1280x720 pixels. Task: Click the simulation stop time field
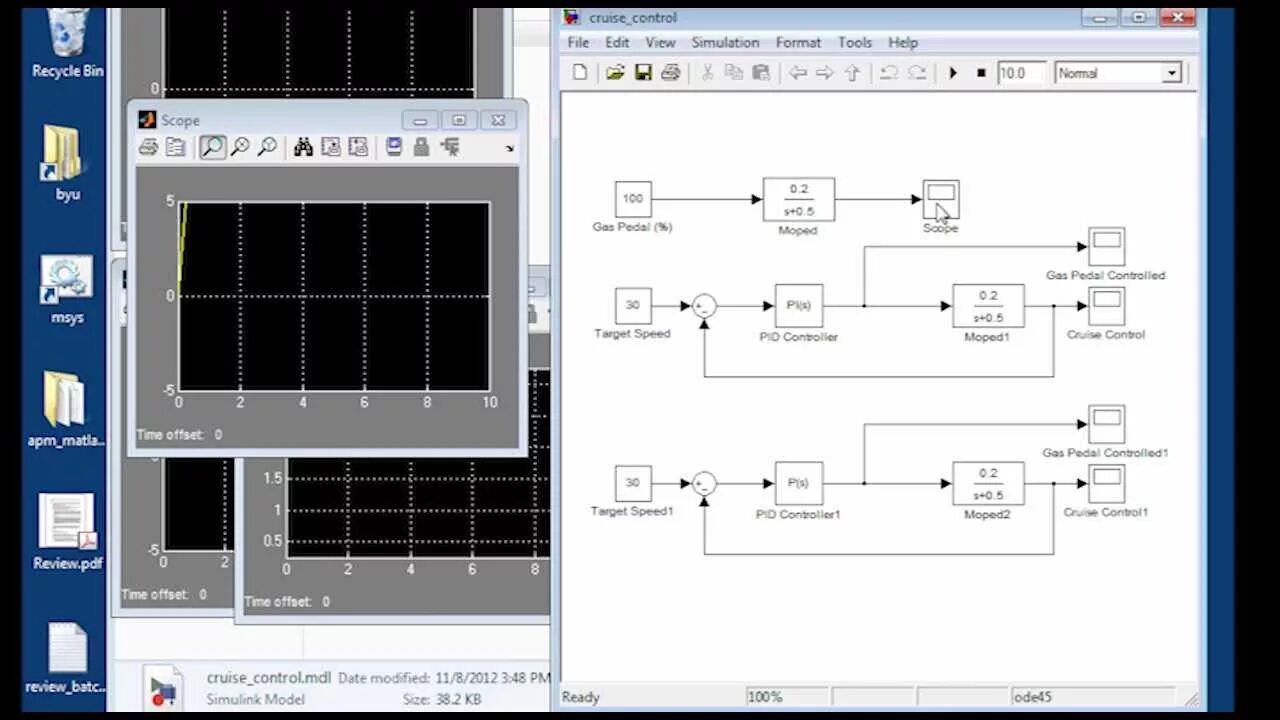1021,73
